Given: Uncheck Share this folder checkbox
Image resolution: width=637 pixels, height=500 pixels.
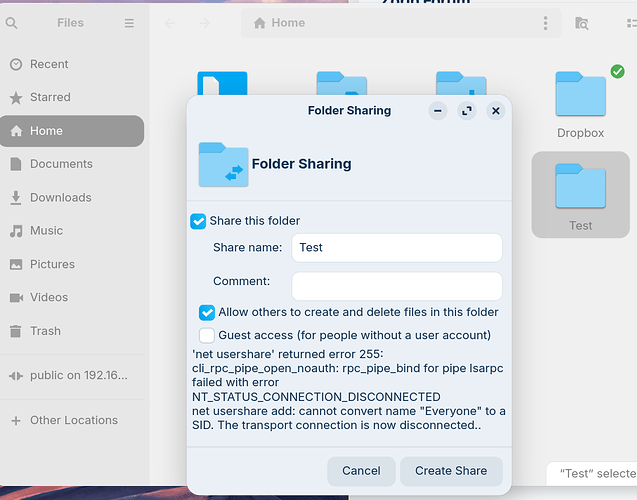Looking at the screenshot, I should tap(199, 221).
